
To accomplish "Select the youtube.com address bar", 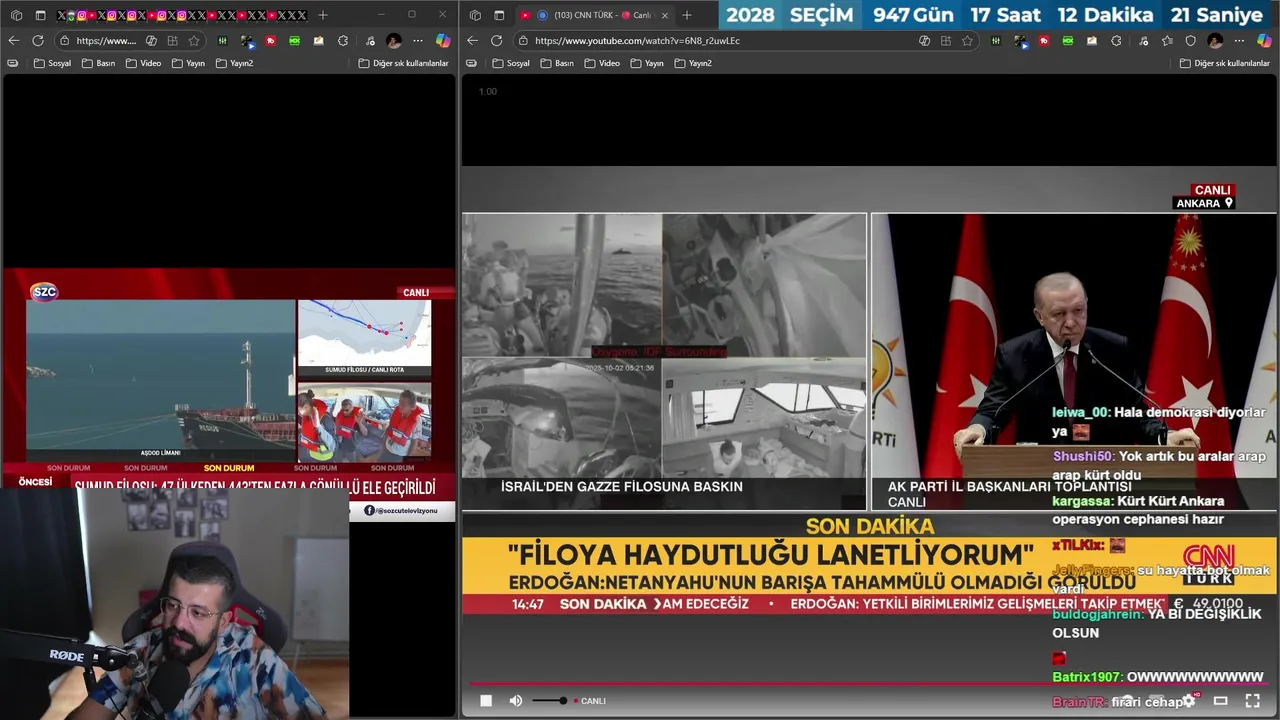I will pyautogui.click(x=720, y=41).
